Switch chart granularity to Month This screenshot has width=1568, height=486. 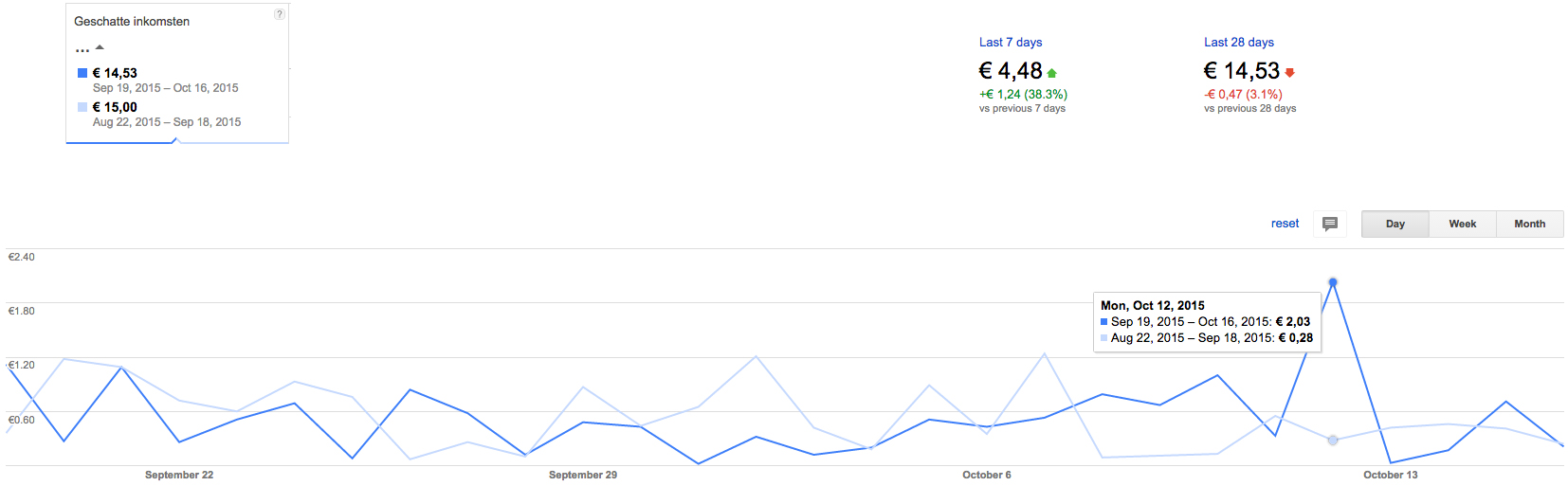pyautogui.click(x=1530, y=224)
